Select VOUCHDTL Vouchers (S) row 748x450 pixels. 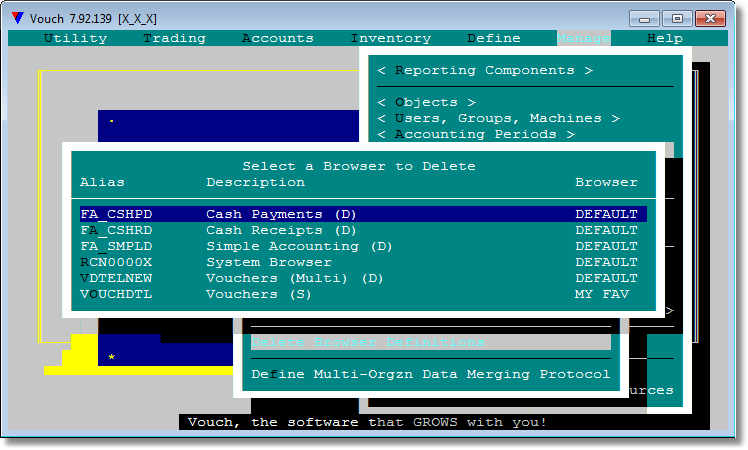pos(363,294)
